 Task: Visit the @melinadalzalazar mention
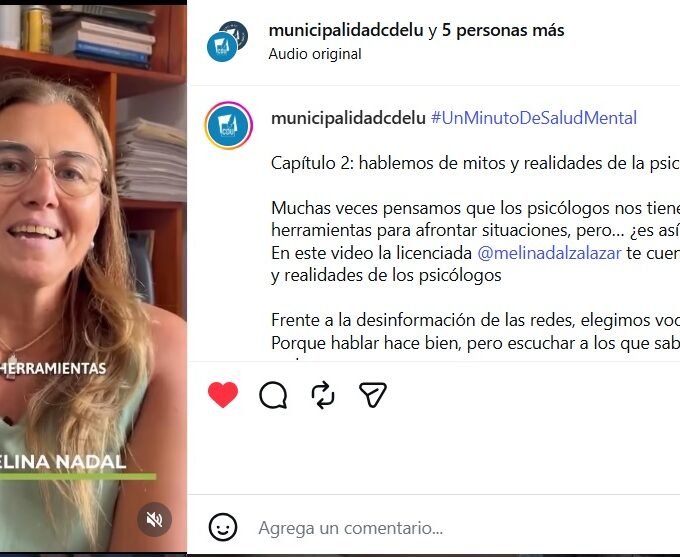click(x=549, y=253)
